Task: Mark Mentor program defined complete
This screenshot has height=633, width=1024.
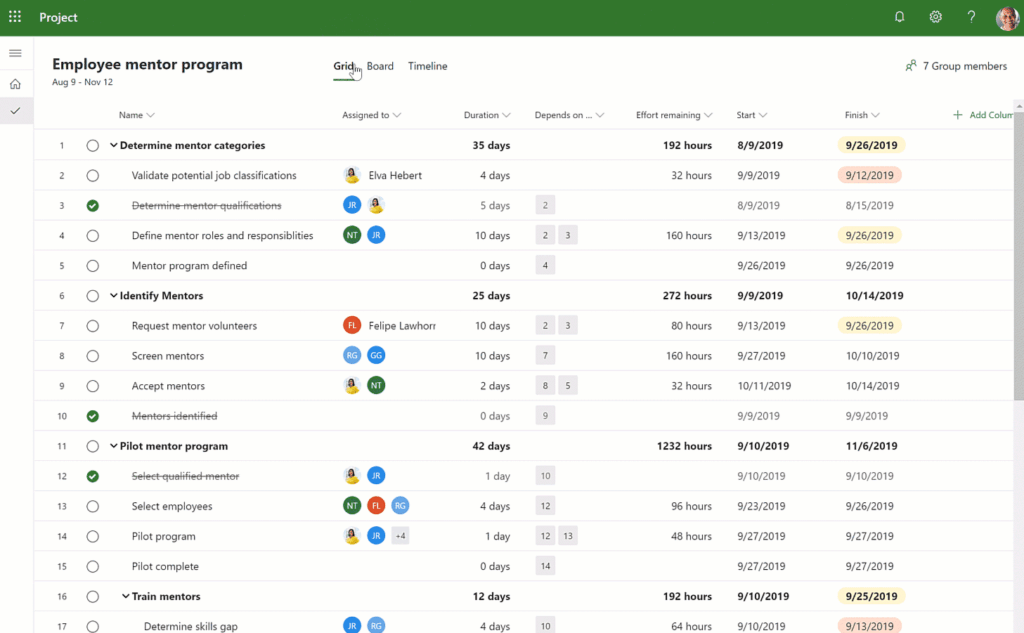Action: (x=93, y=266)
